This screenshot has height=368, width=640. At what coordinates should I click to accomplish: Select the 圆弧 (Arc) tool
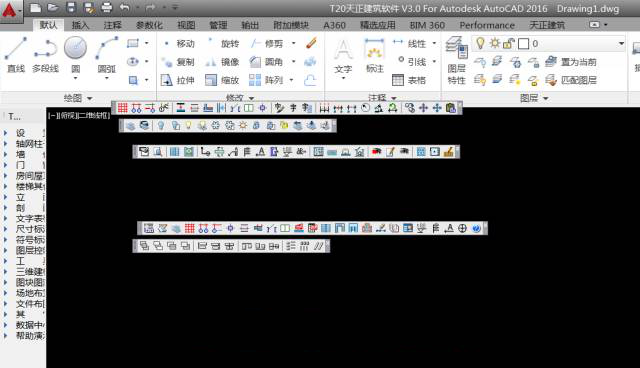point(107,56)
